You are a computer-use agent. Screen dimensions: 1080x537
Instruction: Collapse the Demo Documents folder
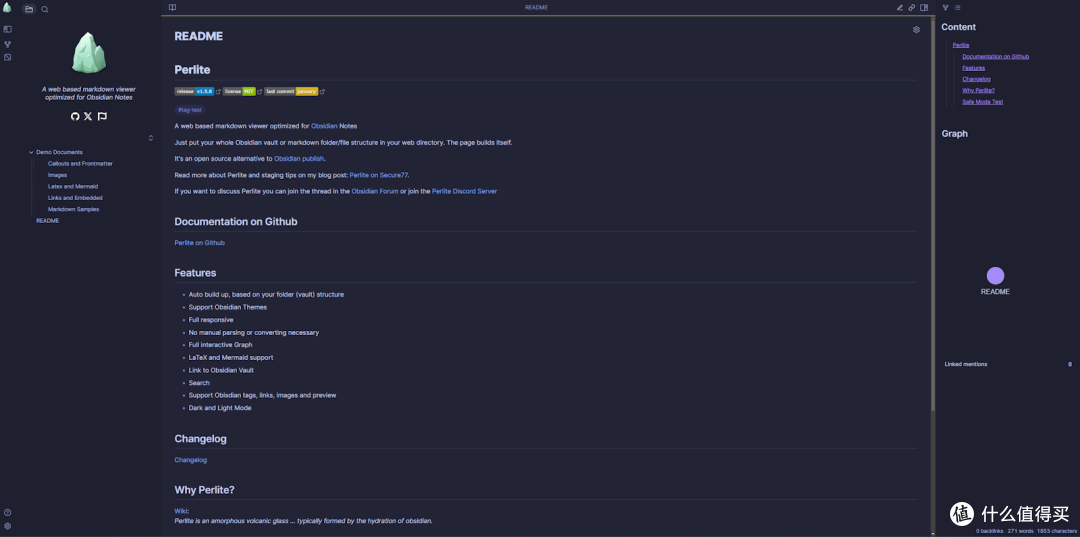[32, 152]
